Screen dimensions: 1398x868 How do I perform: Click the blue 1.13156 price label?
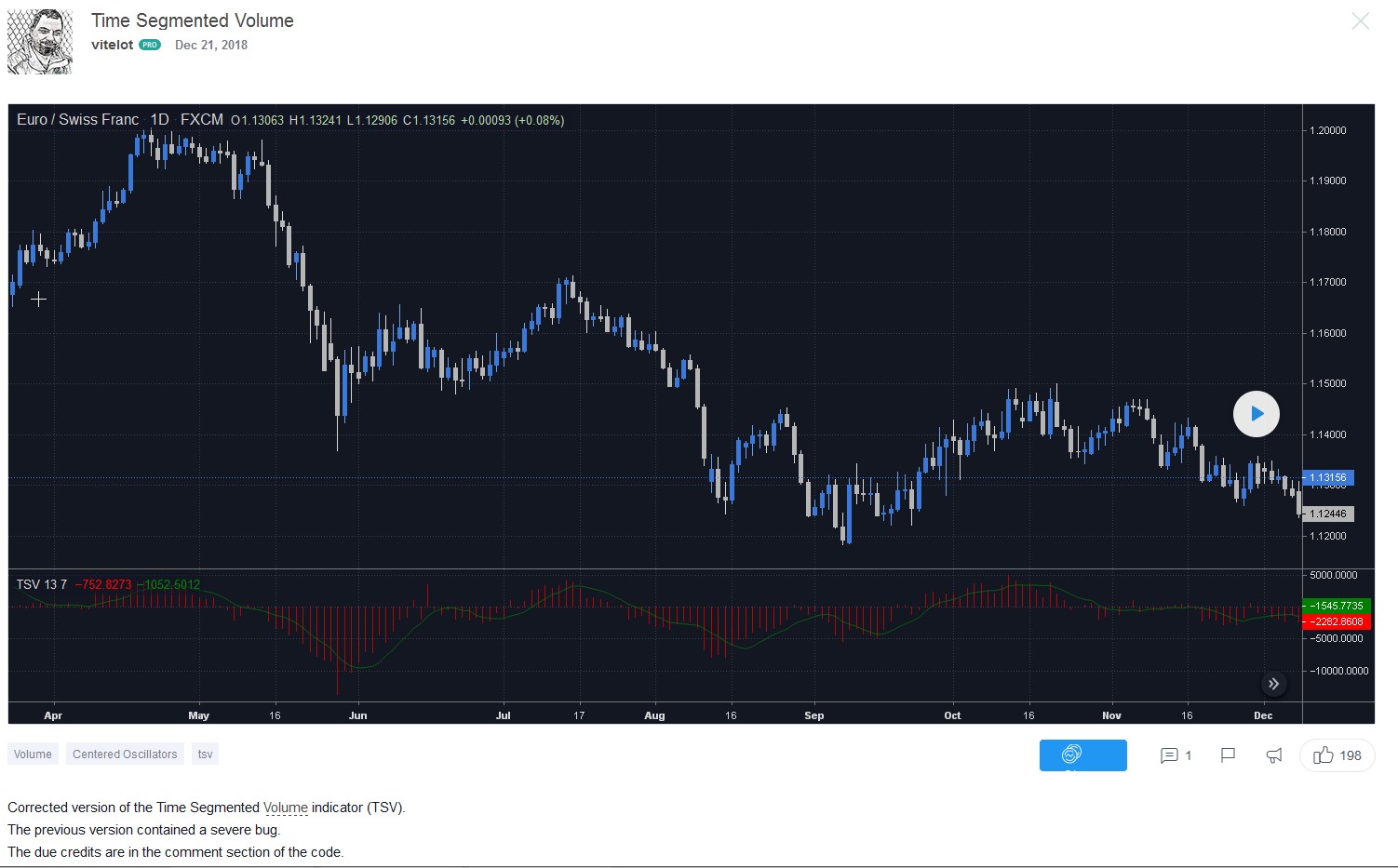[x=1328, y=478]
